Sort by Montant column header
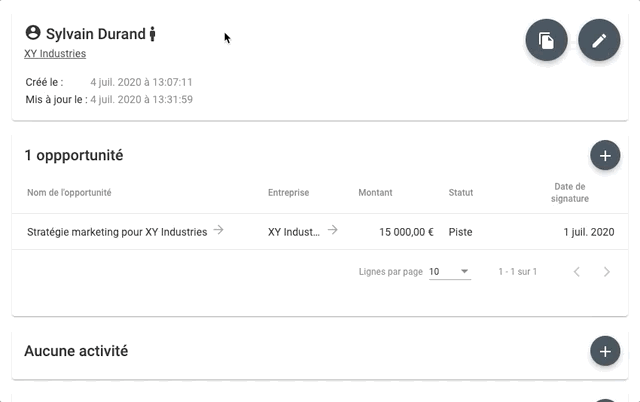Screen dimensions: 640x402 375,193
